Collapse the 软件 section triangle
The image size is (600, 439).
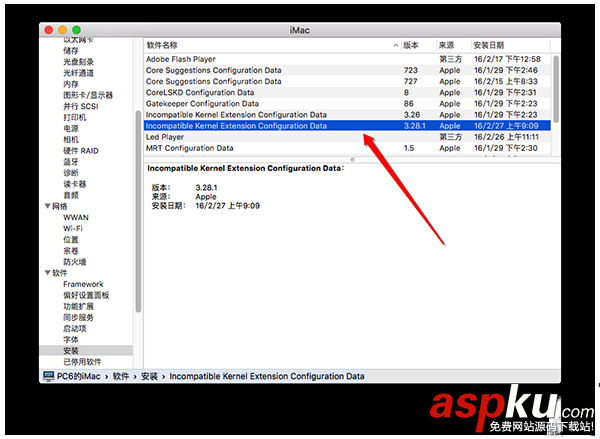coord(47,273)
